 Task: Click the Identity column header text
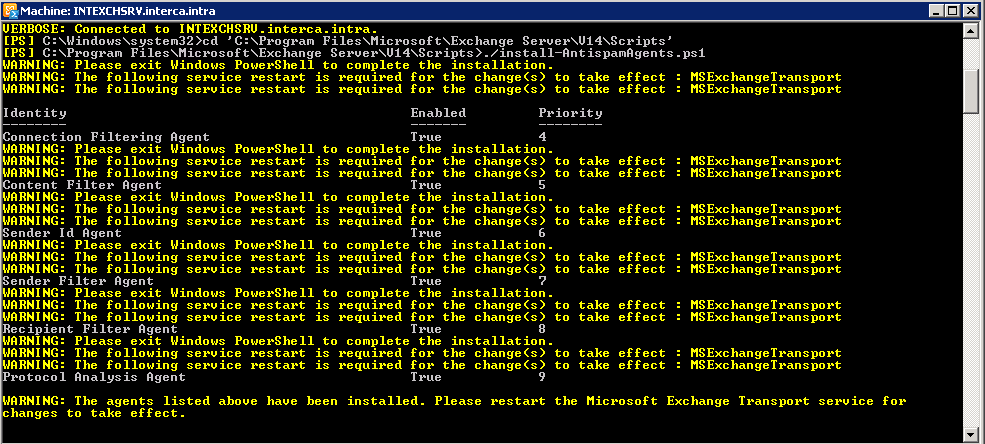pos(35,113)
